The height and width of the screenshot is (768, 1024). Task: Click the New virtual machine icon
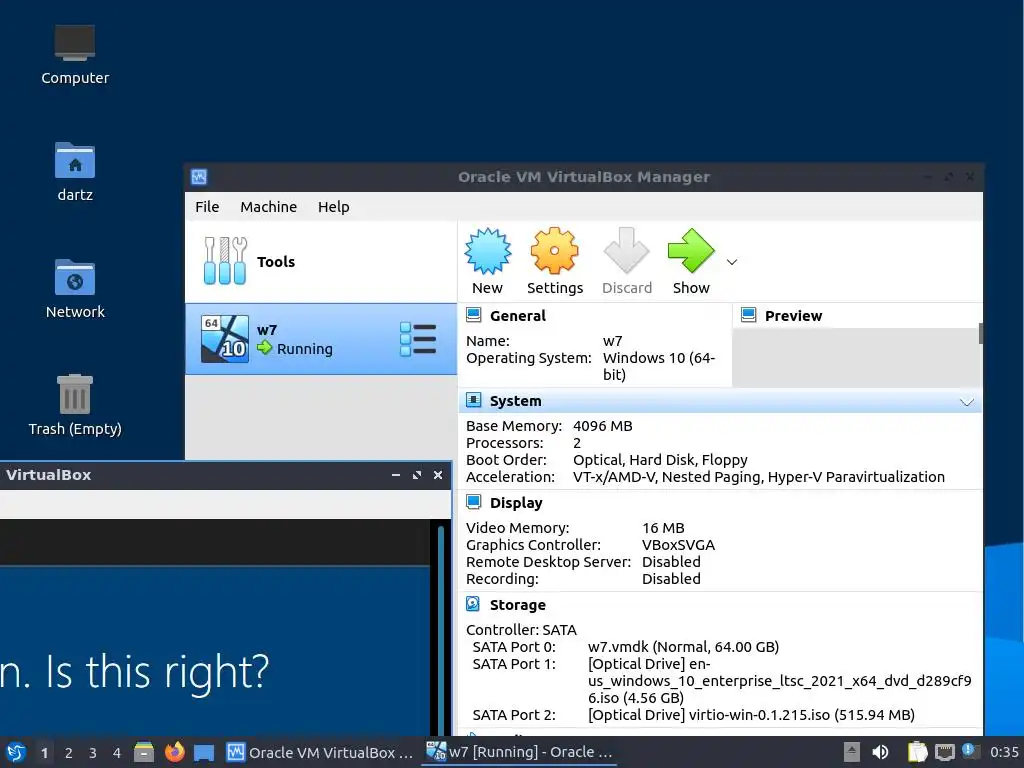click(x=487, y=251)
